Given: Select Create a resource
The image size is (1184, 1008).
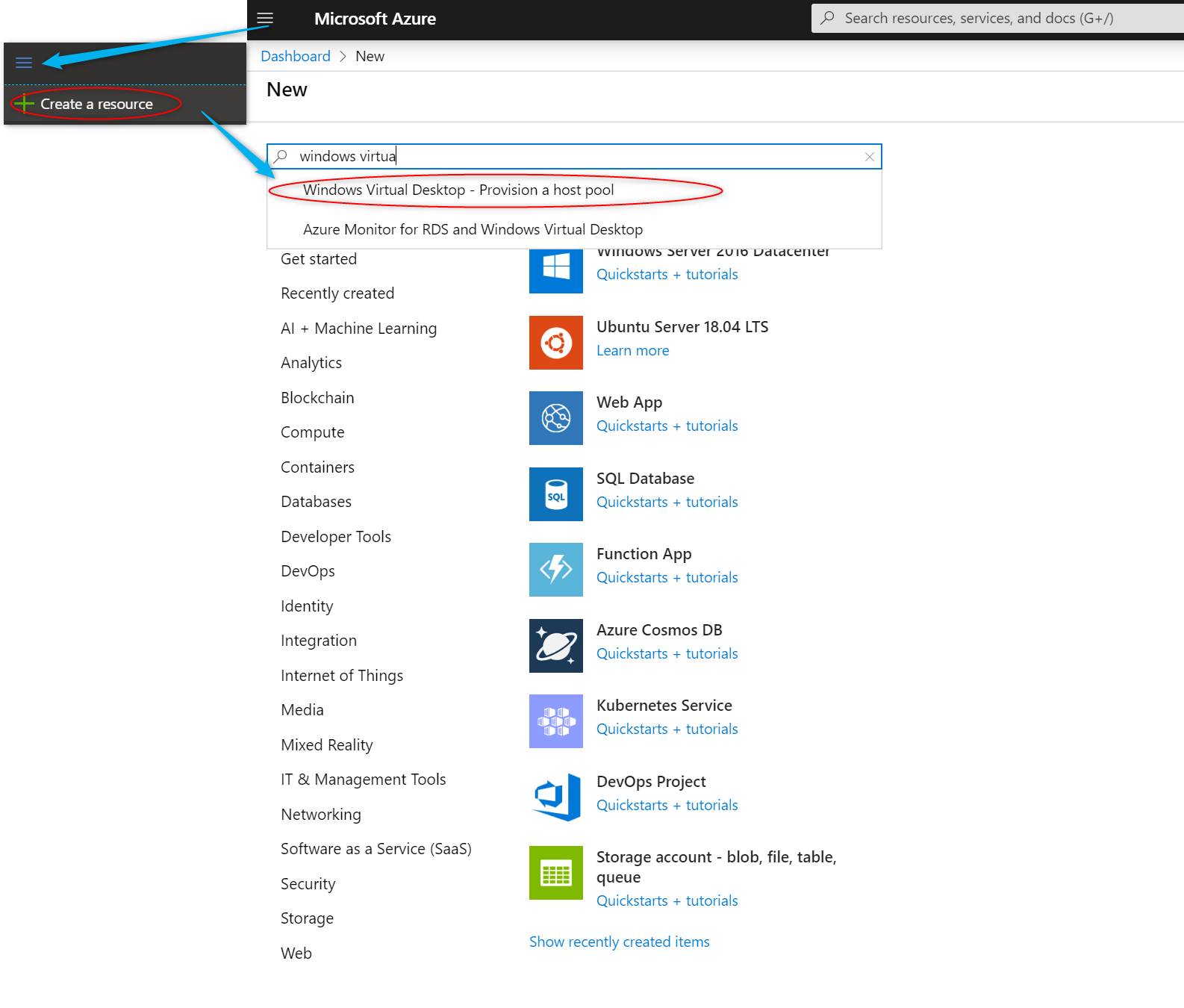Looking at the screenshot, I should pyautogui.click(x=96, y=104).
